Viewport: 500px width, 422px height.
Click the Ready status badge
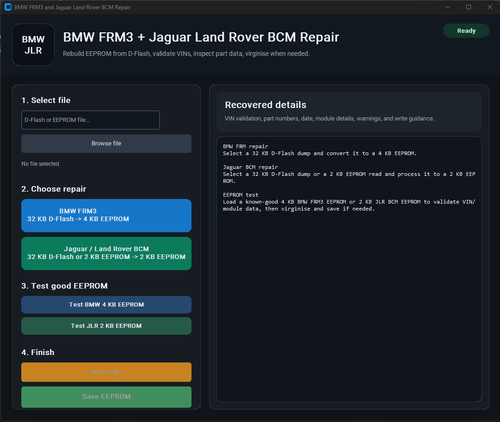[x=466, y=31]
